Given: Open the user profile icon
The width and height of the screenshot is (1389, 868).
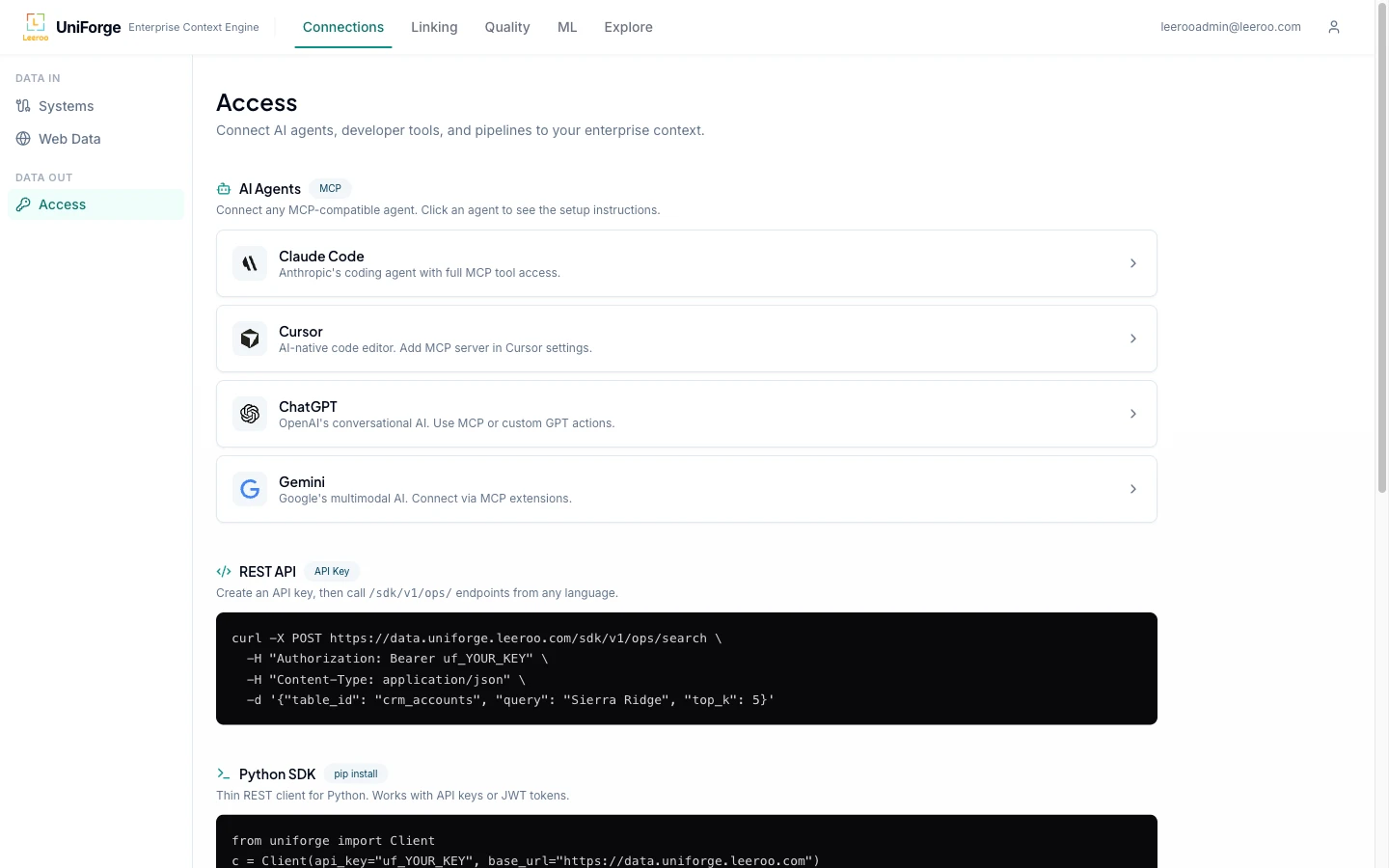Looking at the screenshot, I should click(x=1334, y=27).
